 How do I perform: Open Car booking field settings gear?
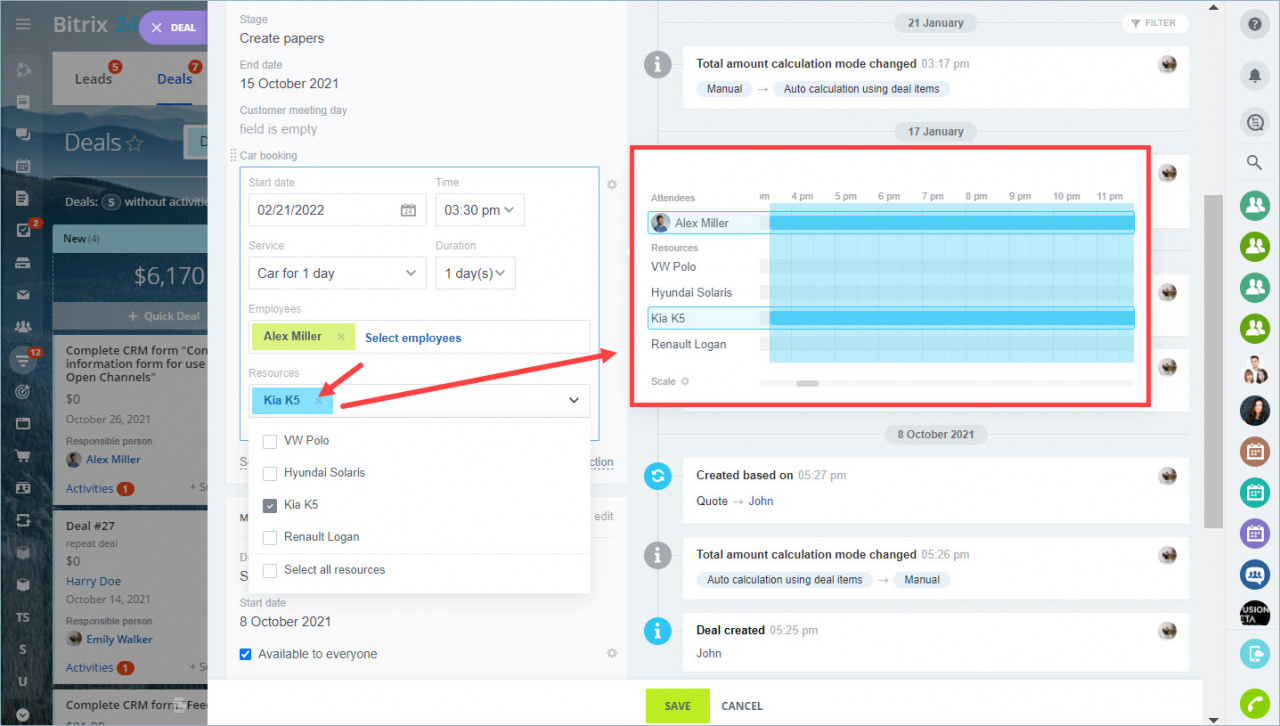(x=612, y=184)
